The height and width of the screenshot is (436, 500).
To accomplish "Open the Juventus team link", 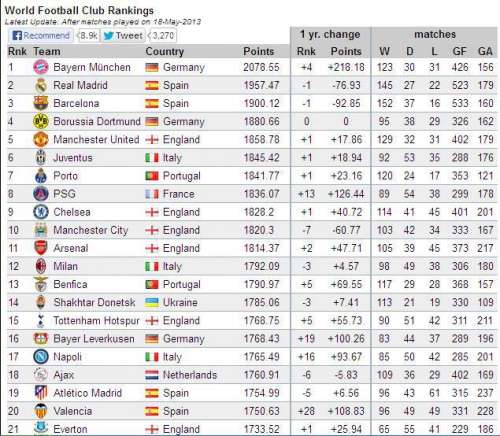I will [x=73, y=158].
